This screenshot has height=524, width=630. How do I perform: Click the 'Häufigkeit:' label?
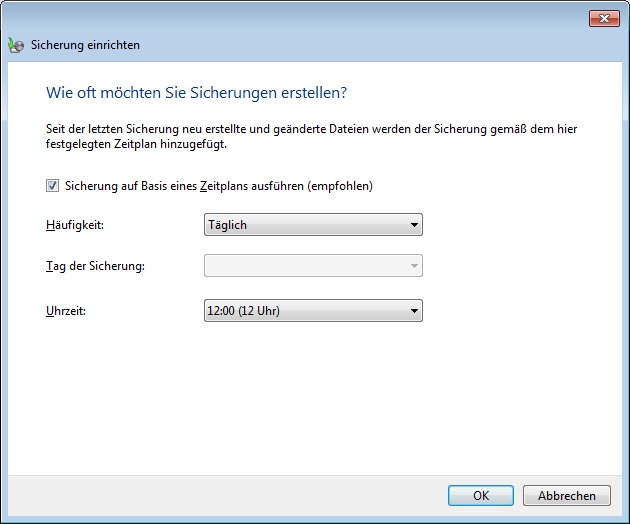tap(75, 225)
